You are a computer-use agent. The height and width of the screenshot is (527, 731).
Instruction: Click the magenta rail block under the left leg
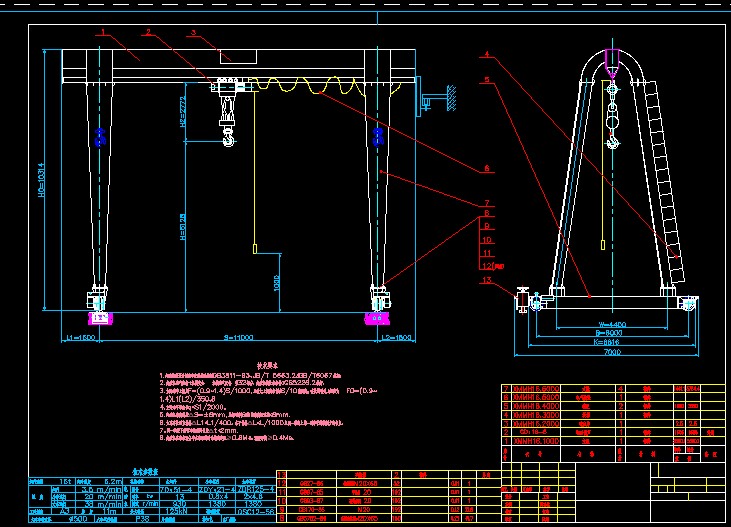pyautogui.click(x=100, y=319)
